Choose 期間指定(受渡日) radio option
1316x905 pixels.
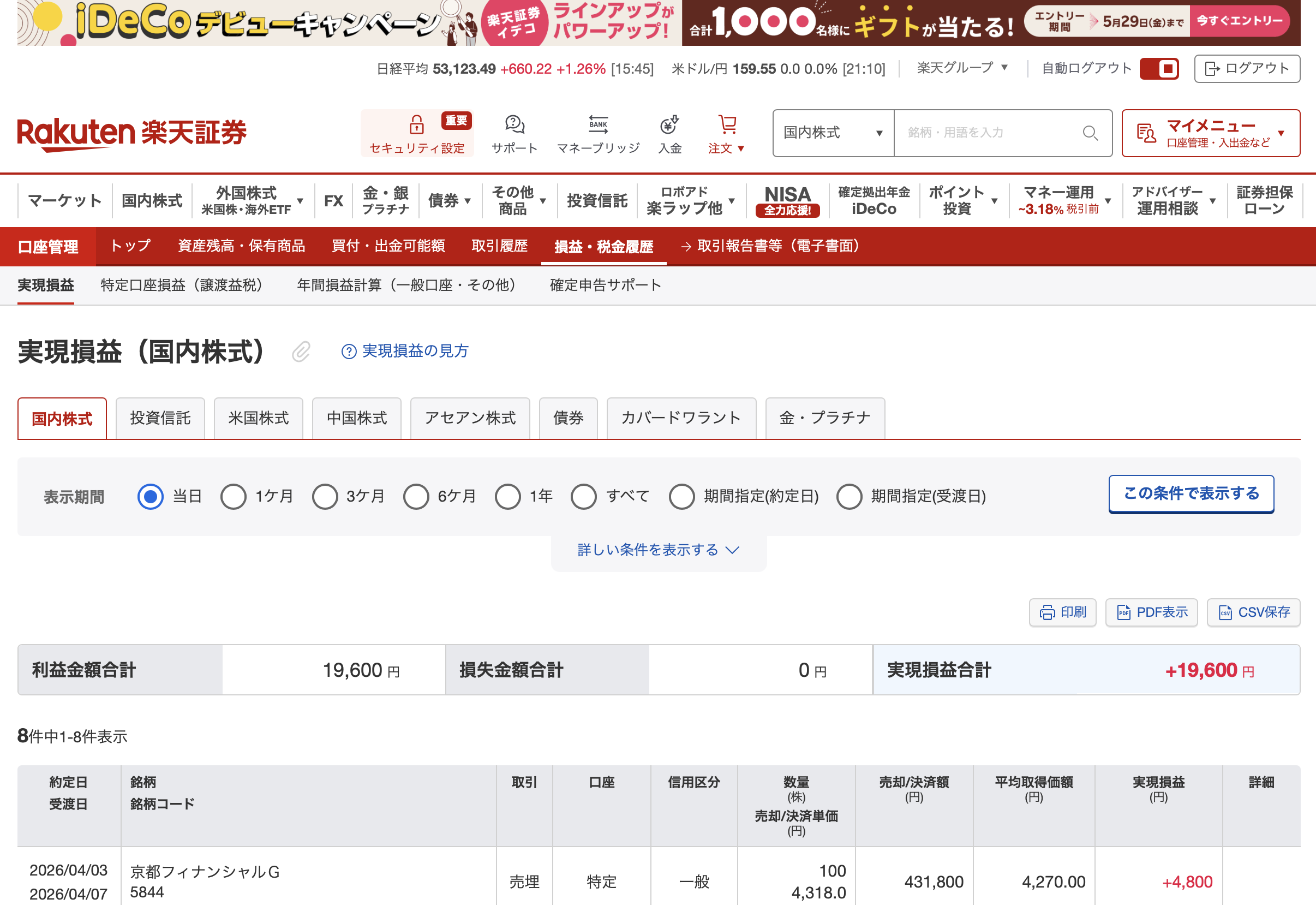[x=849, y=497]
